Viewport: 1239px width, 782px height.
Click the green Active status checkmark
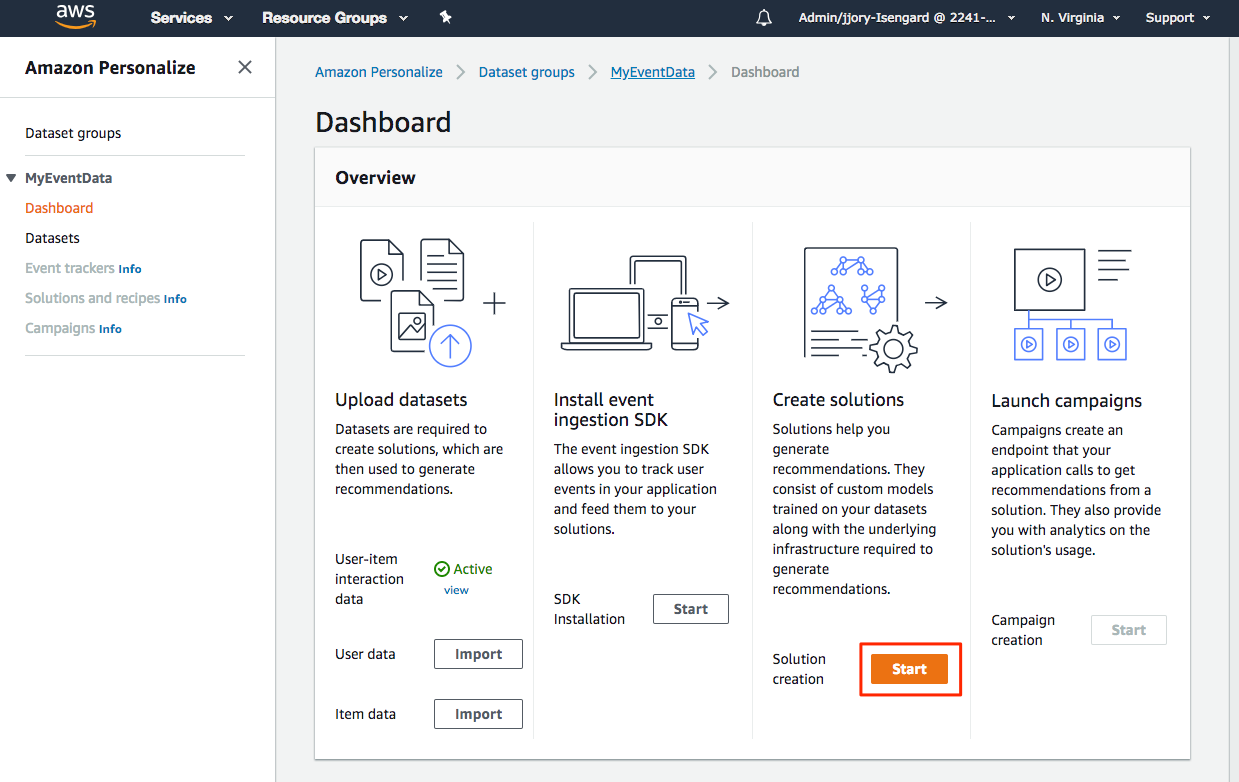[440, 568]
